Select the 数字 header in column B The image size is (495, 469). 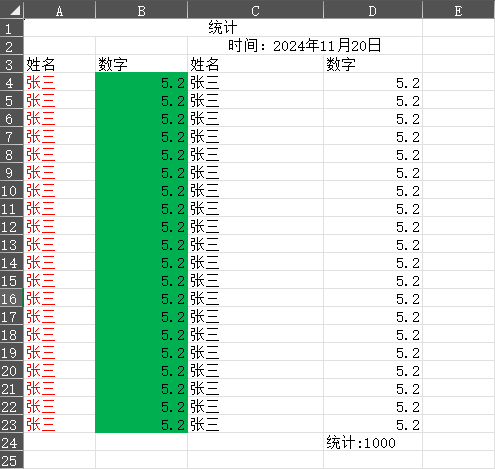click(x=141, y=64)
